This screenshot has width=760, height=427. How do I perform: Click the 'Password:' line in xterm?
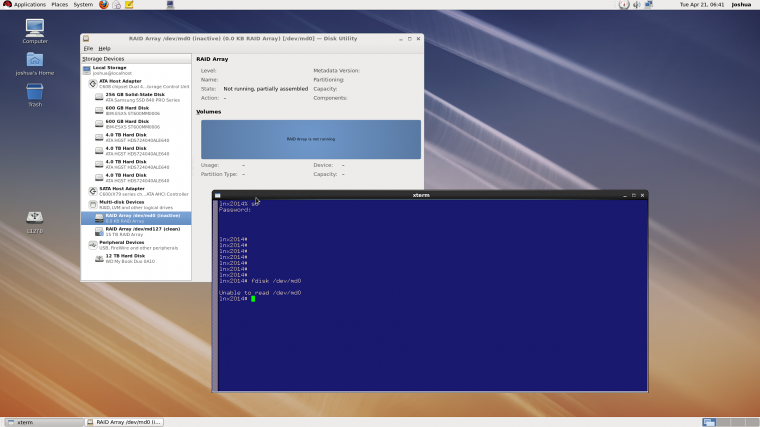(235, 210)
